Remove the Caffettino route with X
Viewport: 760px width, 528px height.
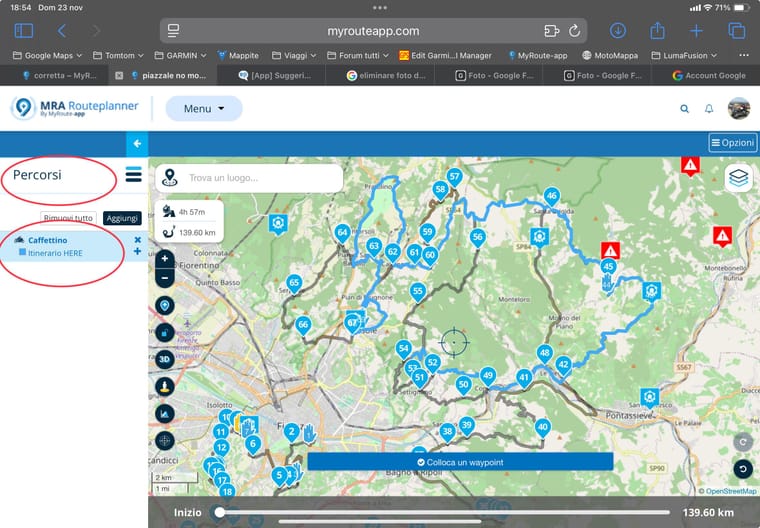138,240
